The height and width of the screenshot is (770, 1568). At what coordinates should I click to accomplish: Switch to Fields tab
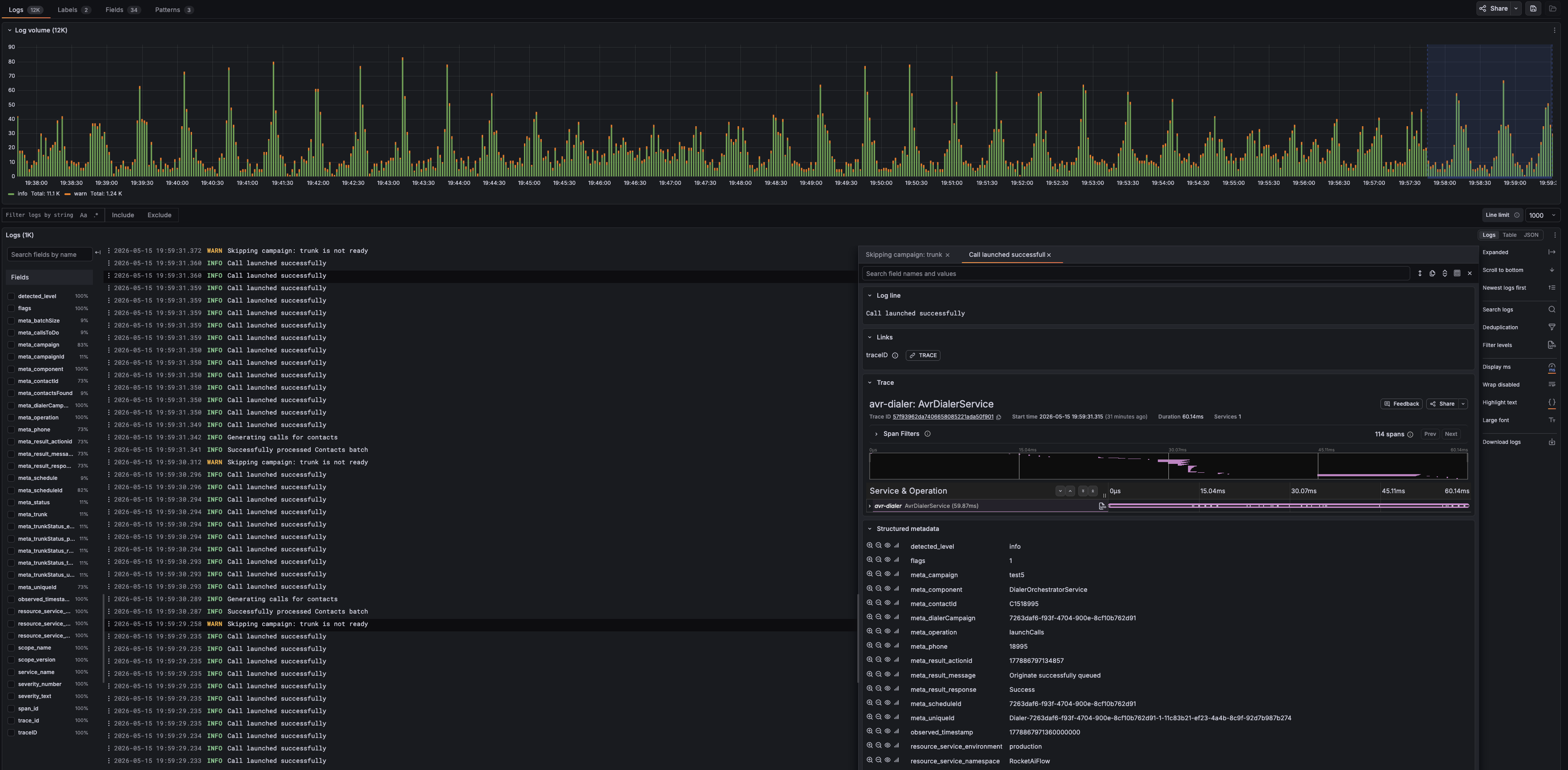tap(122, 10)
